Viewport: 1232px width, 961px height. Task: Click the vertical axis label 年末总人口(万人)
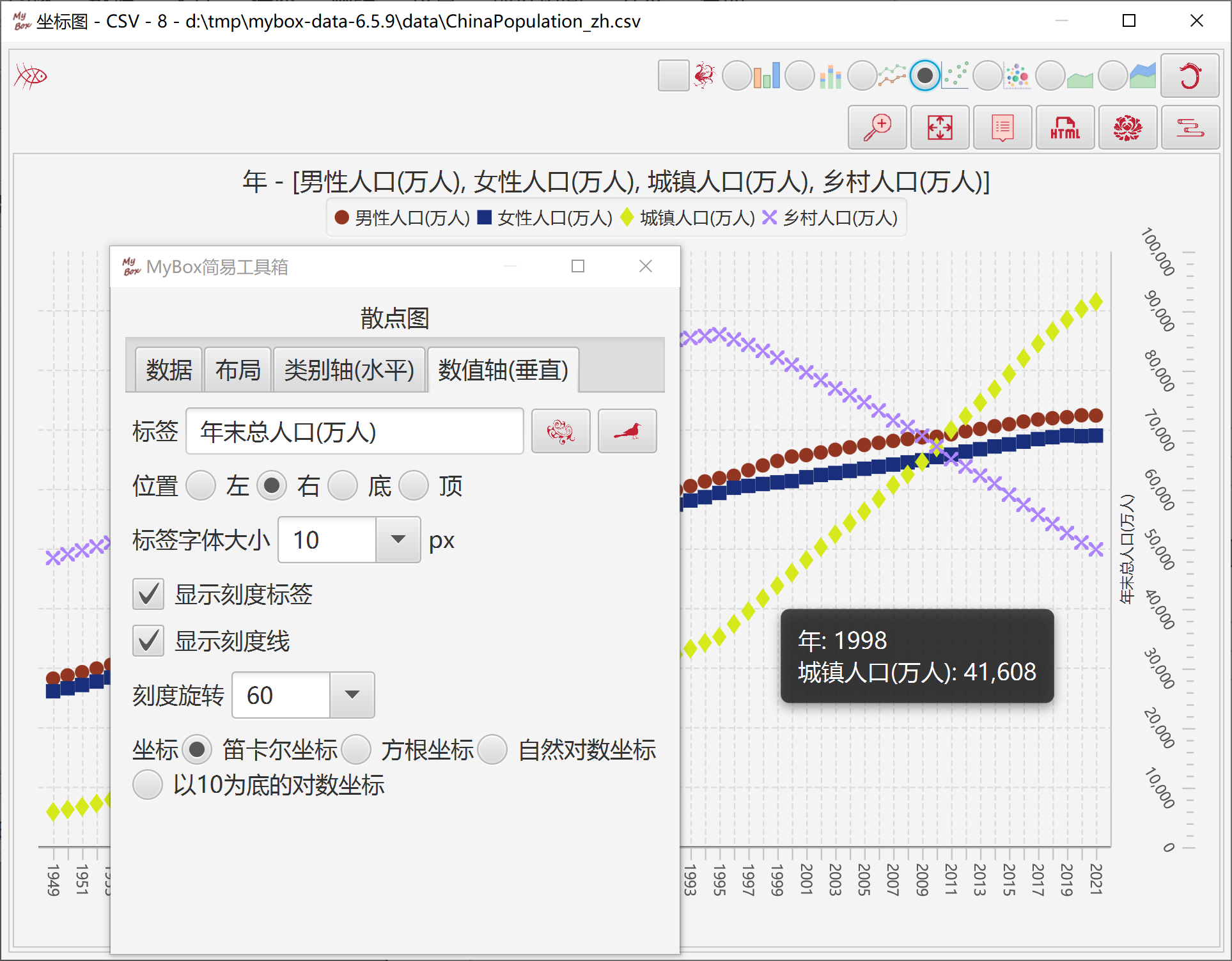pyautogui.click(x=1127, y=549)
